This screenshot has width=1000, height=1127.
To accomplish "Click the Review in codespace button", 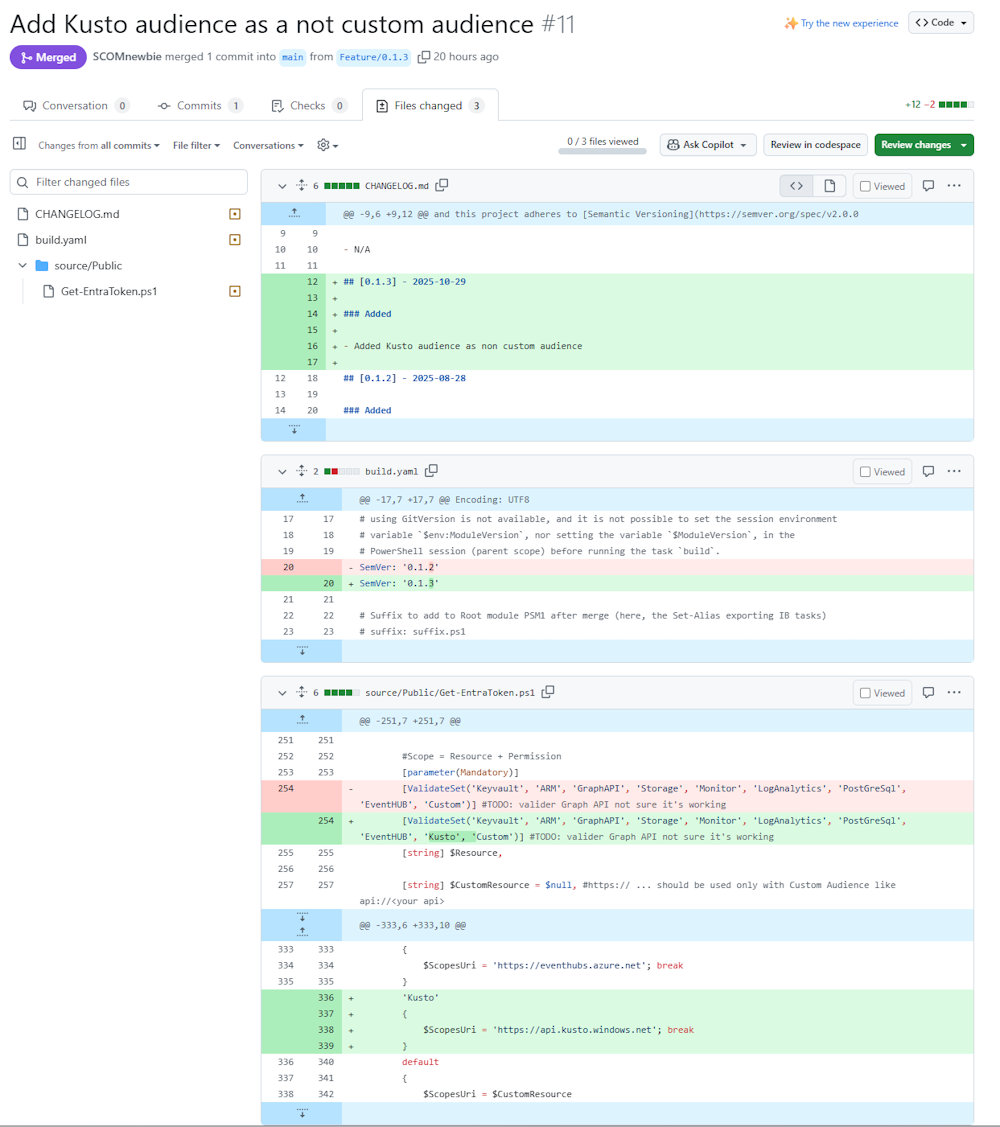I will pos(815,145).
